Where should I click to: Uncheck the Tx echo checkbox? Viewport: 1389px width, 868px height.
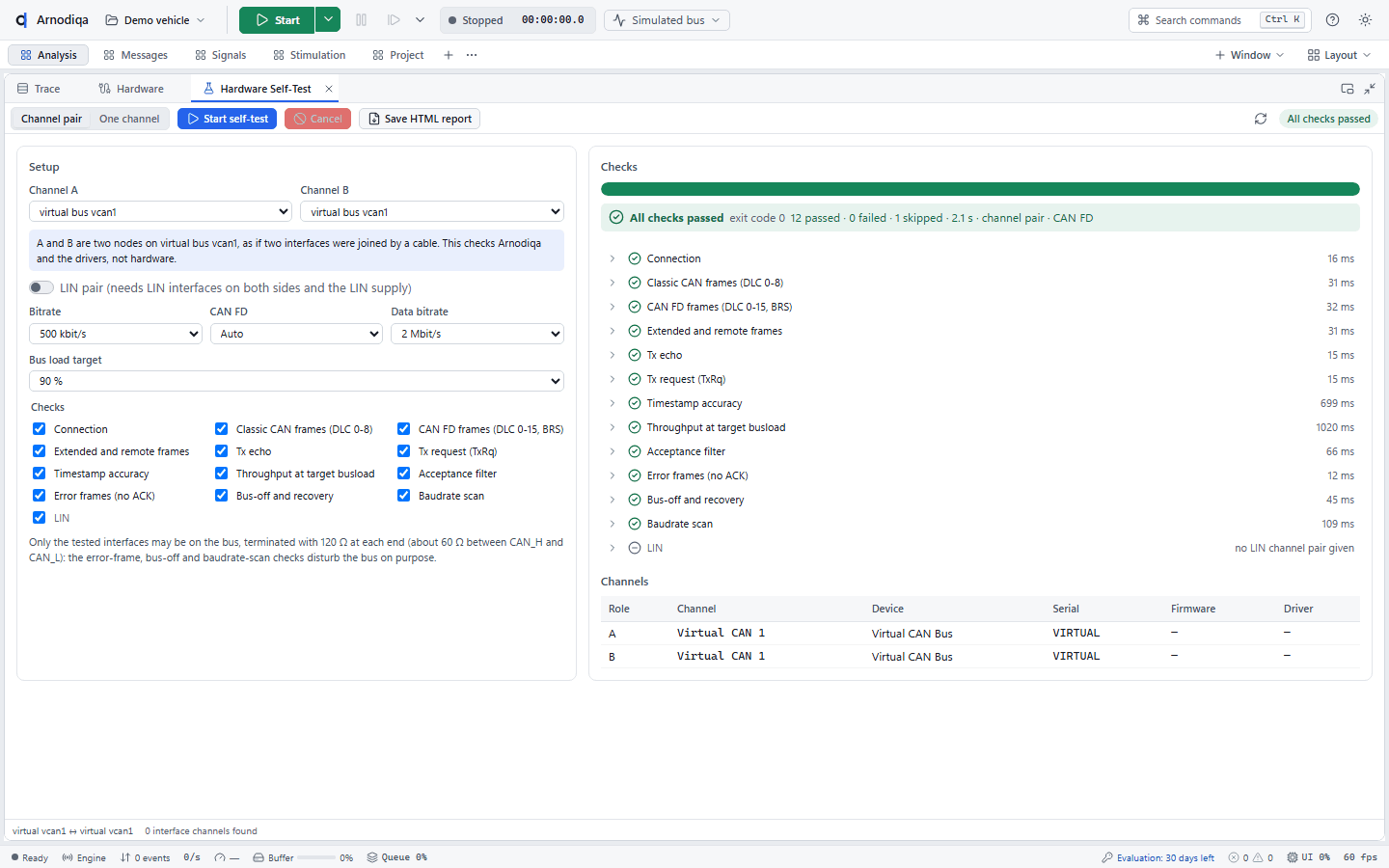pos(222,451)
